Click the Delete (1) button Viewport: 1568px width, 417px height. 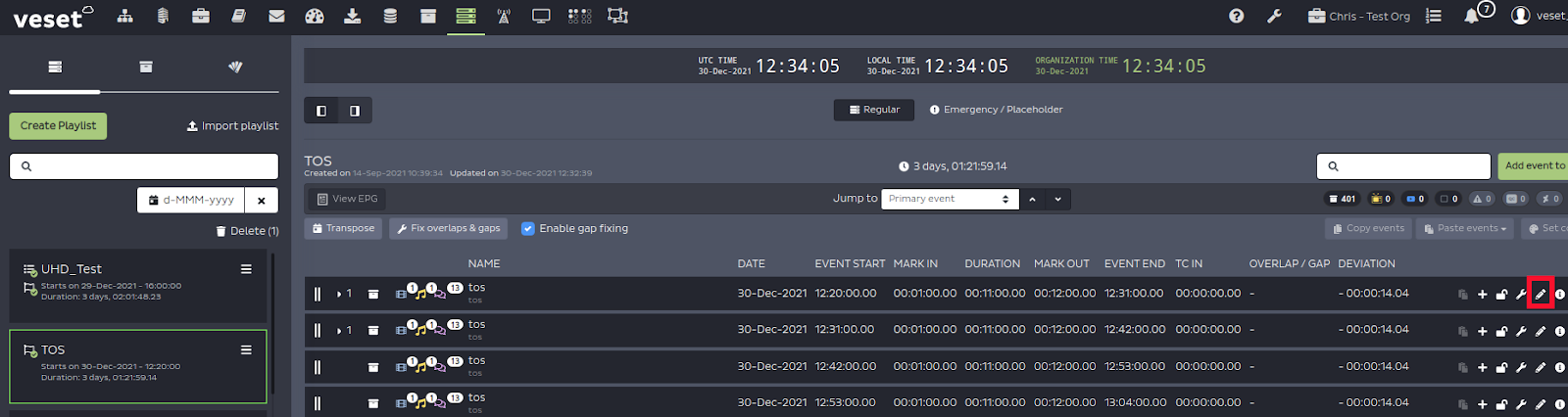[x=247, y=231]
